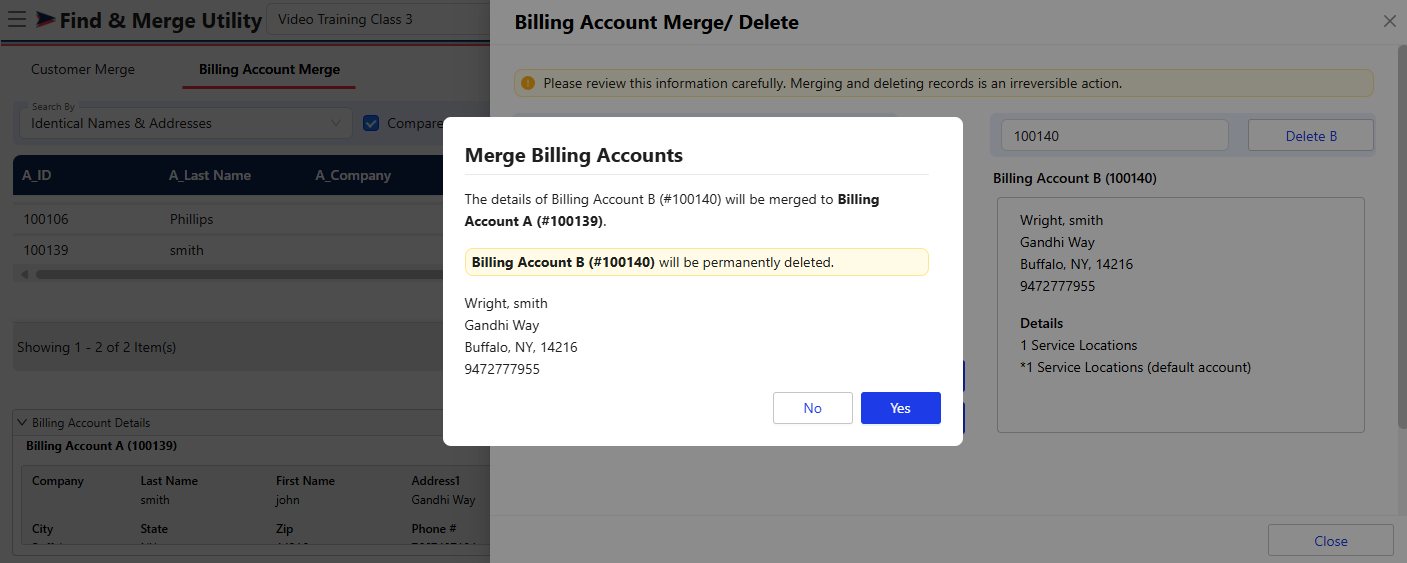Sort by the A_Last Name column header
Viewport: 1407px width, 563px height.
click(210, 175)
